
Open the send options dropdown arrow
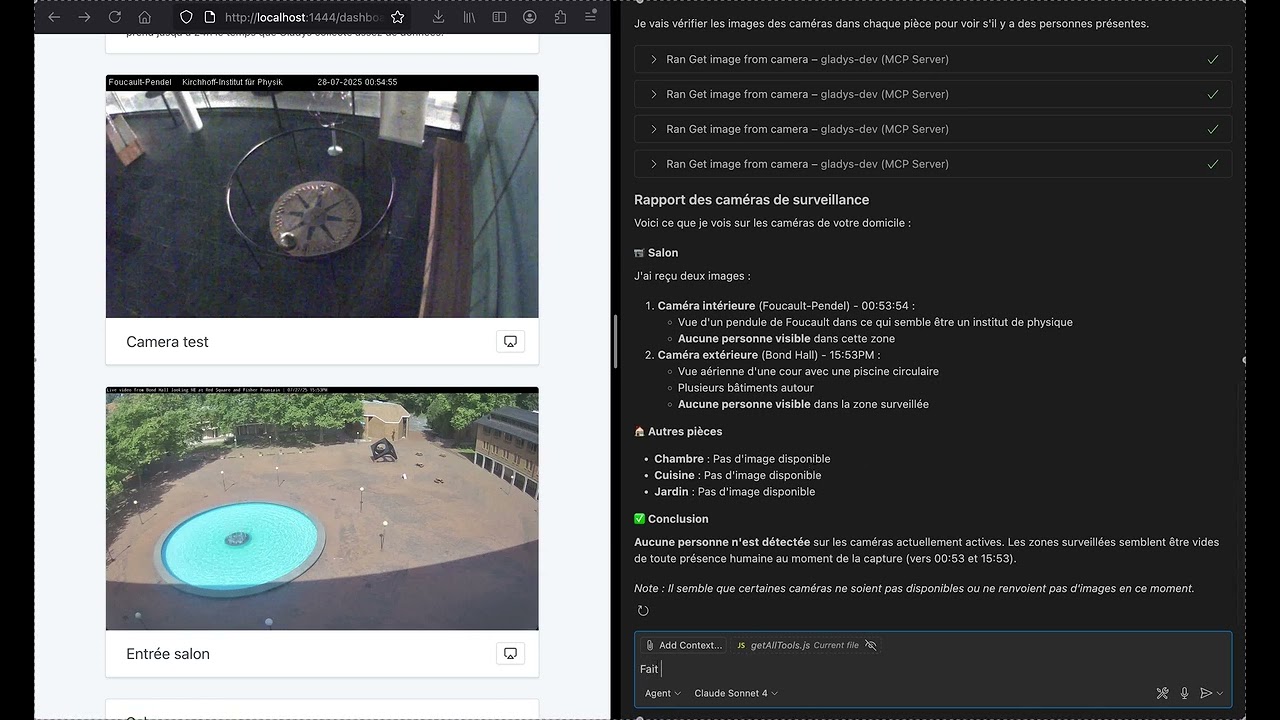click(x=1220, y=693)
